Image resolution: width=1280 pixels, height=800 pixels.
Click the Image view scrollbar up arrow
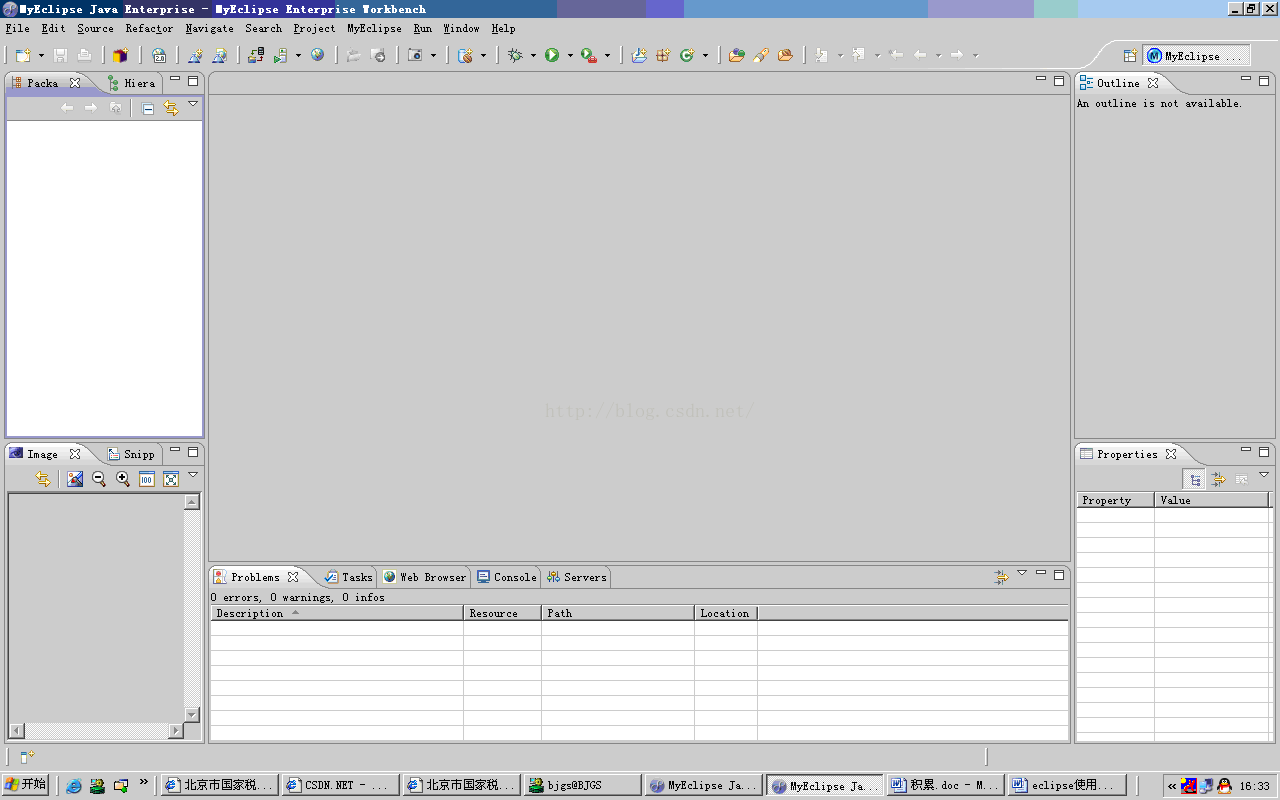tap(192, 502)
